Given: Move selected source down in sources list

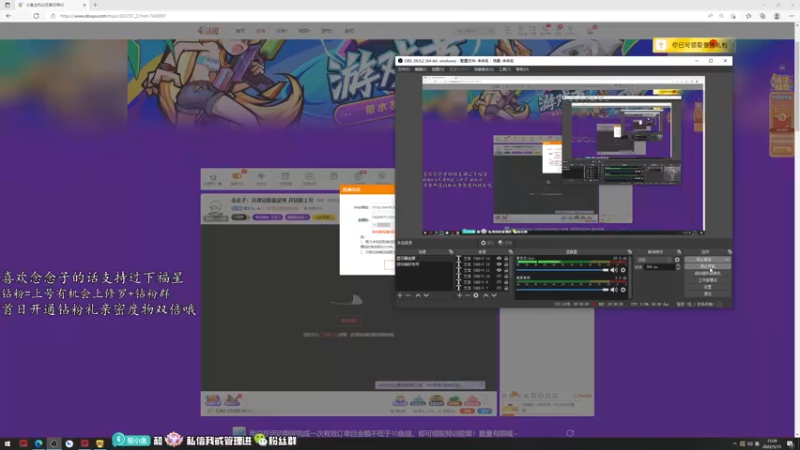Looking at the screenshot, I should [x=494, y=295].
